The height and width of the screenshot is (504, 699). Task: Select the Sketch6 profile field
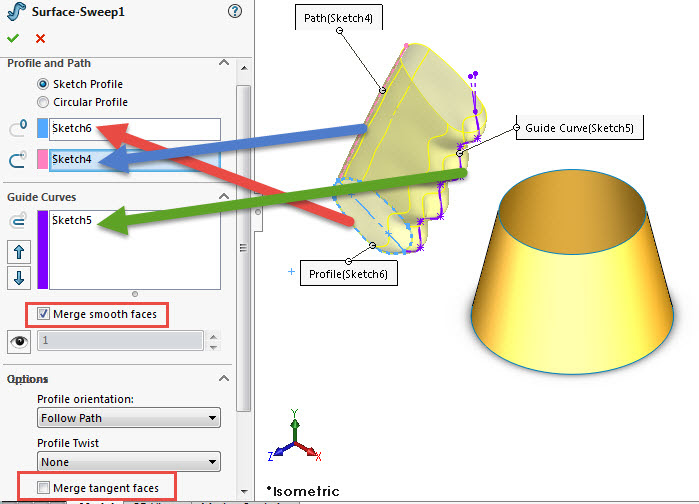pyautogui.click(x=135, y=129)
